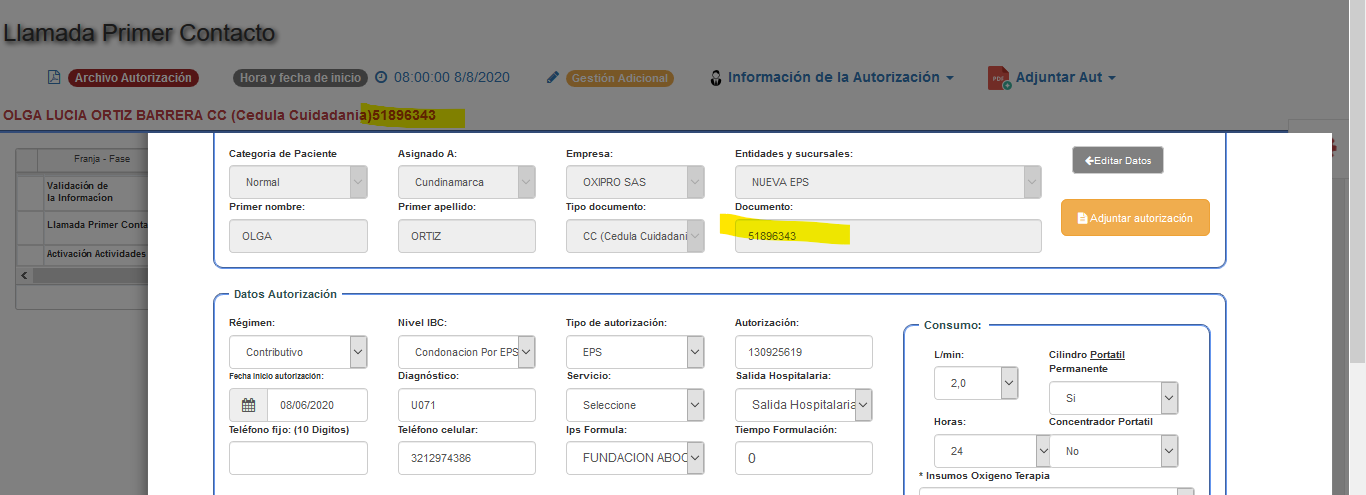Open Nivel IBC dropdown Condonacion Por EPS

[x=467, y=352]
